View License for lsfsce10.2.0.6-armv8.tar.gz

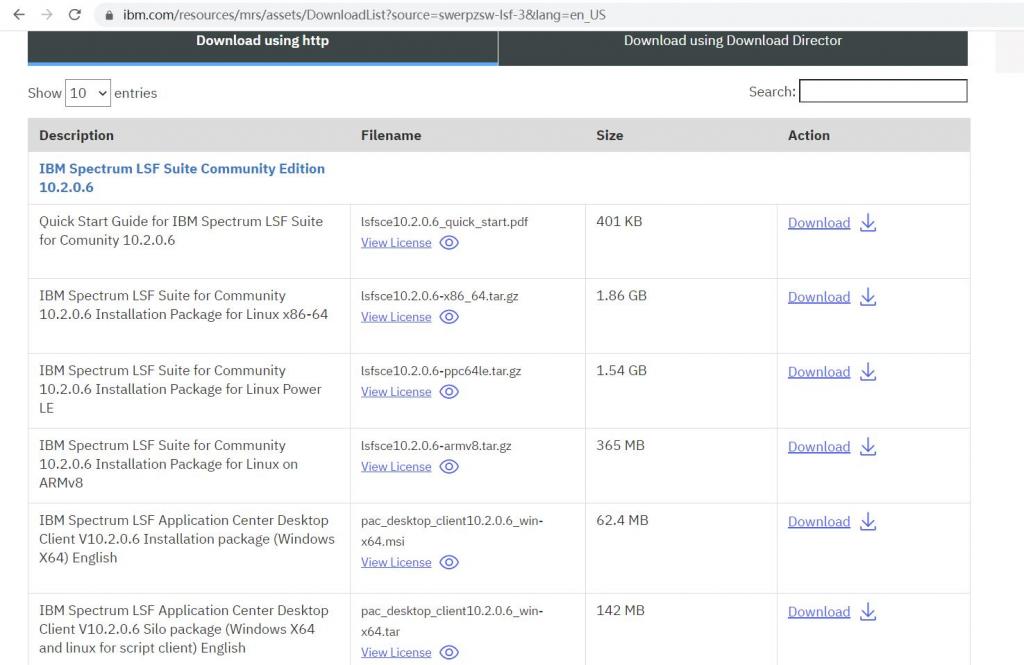pyautogui.click(x=396, y=466)
